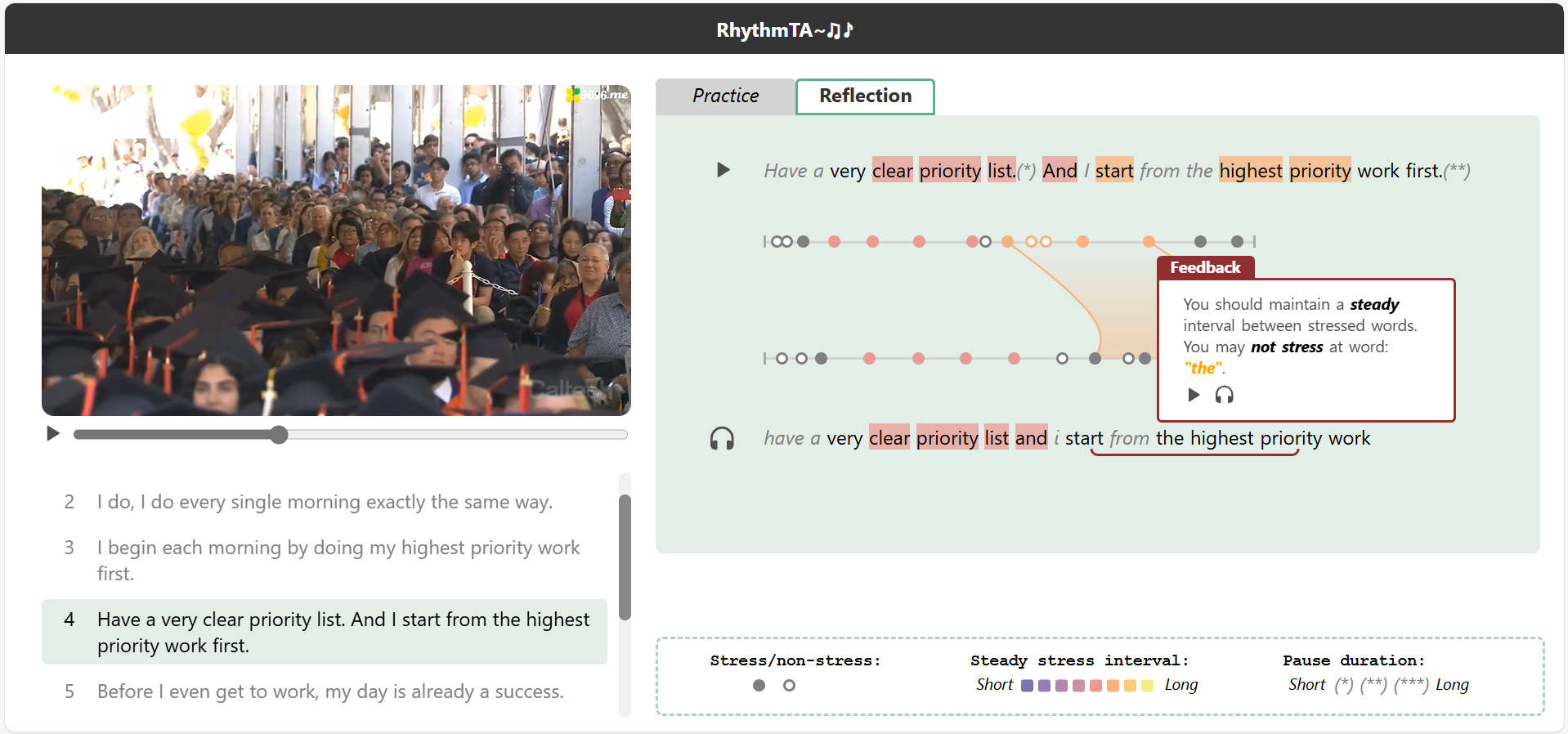Click the headphones icon beside the transcribed sentence
This screenshot has height=734, width=1568.
[x=722, y=439]
